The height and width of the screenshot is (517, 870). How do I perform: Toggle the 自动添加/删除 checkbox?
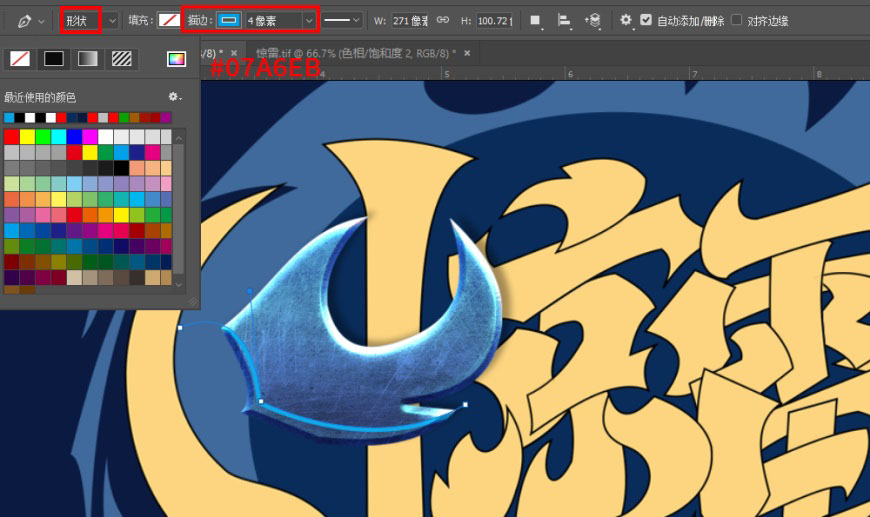click(646, 20)
